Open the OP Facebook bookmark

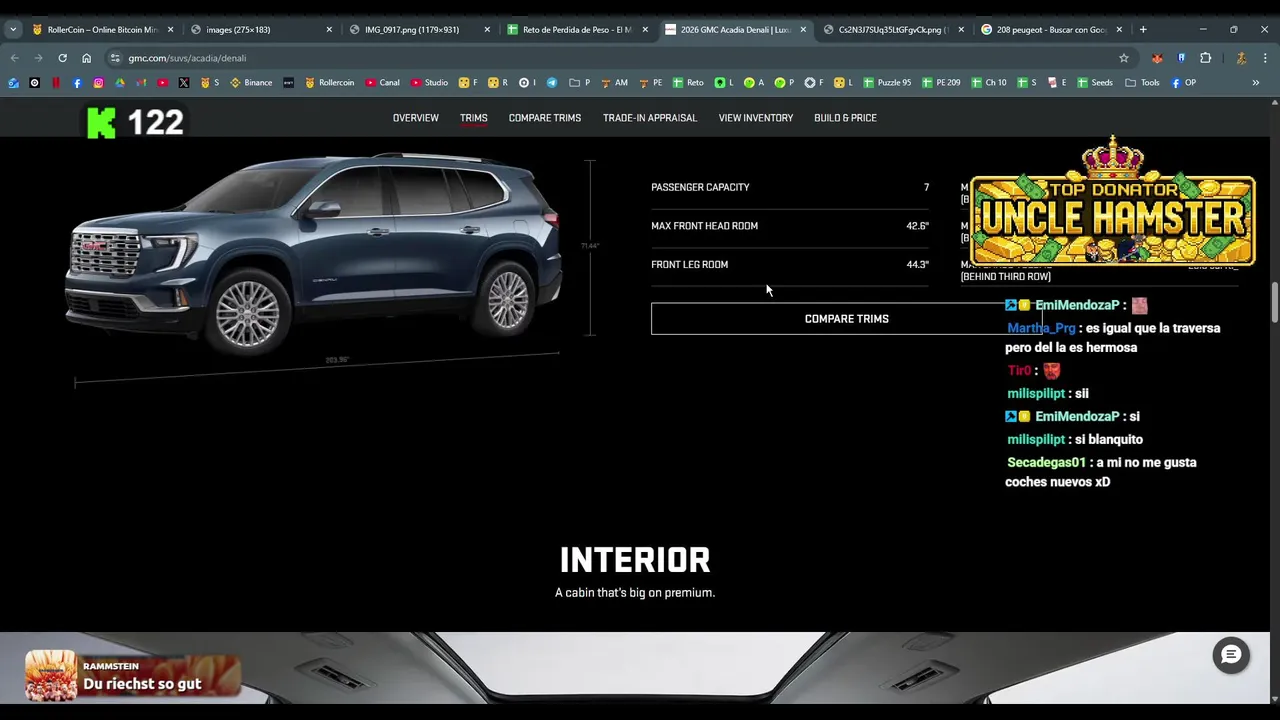coord(1184,83)
